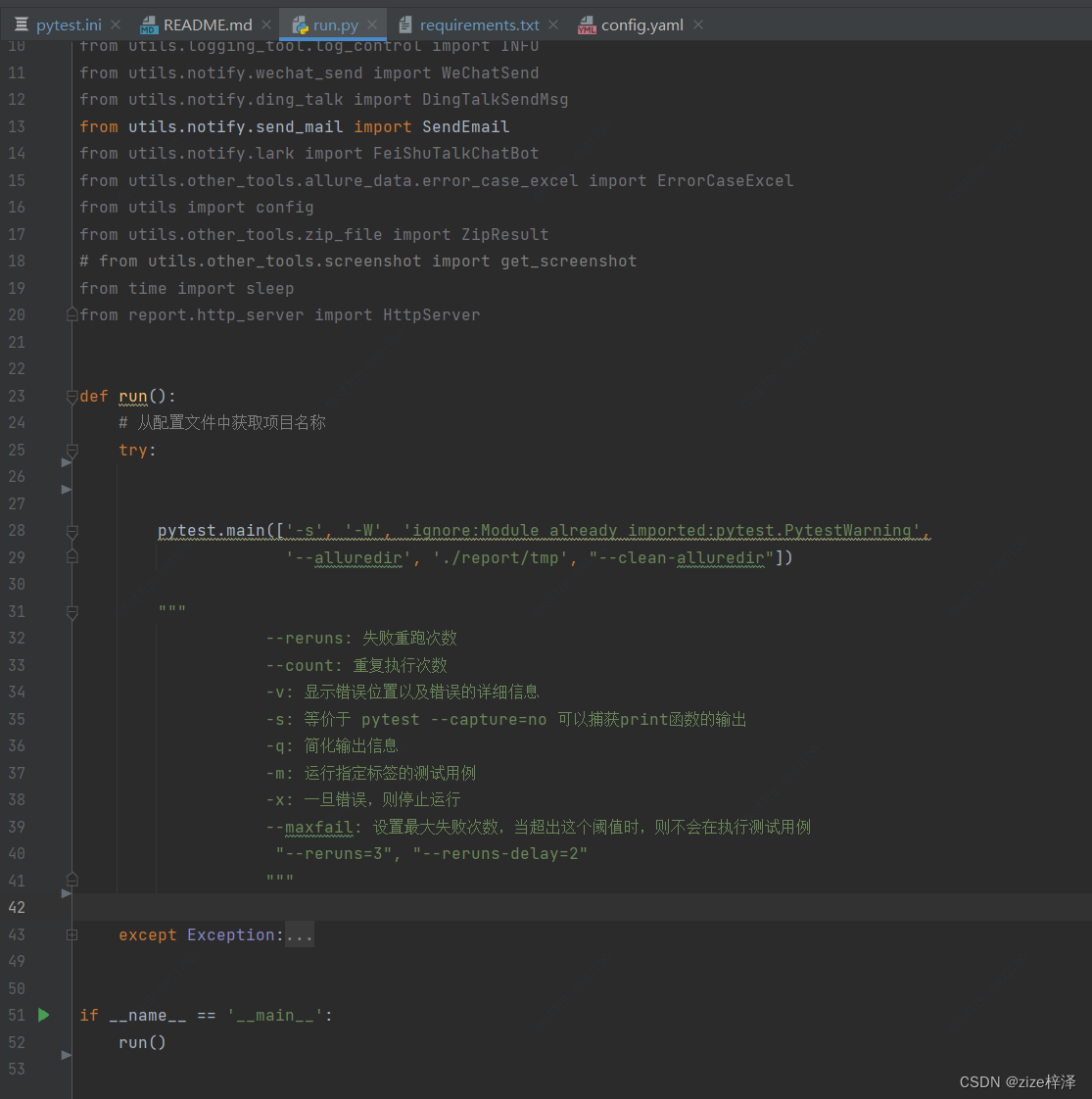Expand the collapsed except Exception block

(71, 935)
